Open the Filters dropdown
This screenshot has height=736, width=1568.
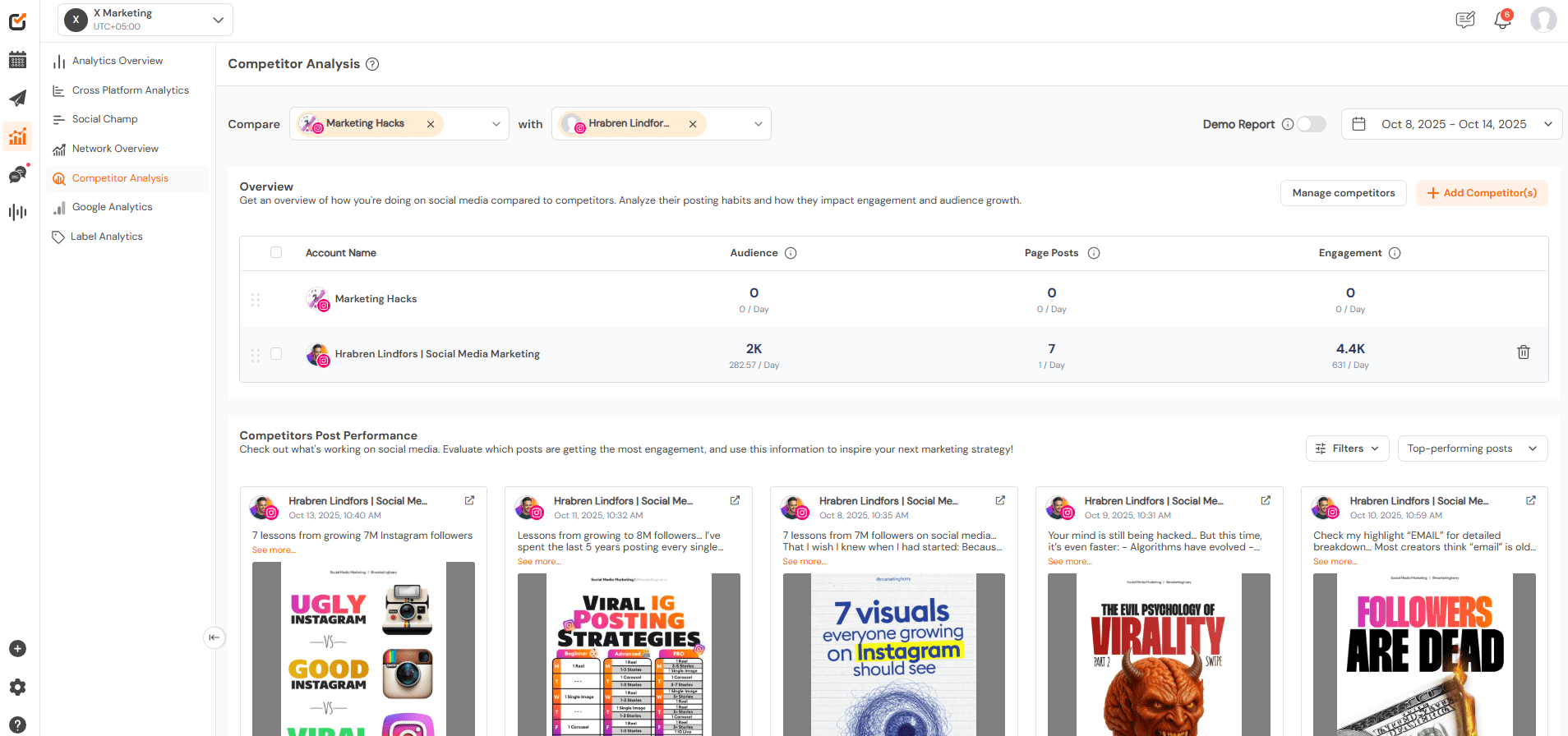[x=1348, y=448]
